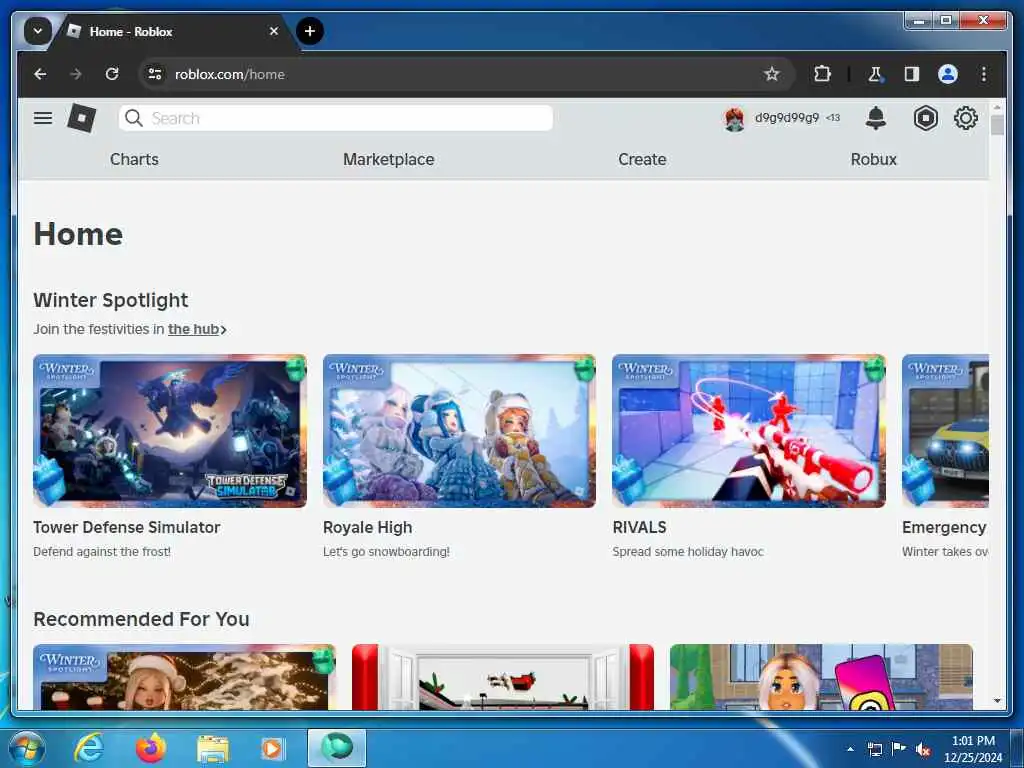The width and height of the screenshot is (1024, 768).
Task: Click the active browser taskbar button
Action: pyautogui.click(x=337, y=748)
